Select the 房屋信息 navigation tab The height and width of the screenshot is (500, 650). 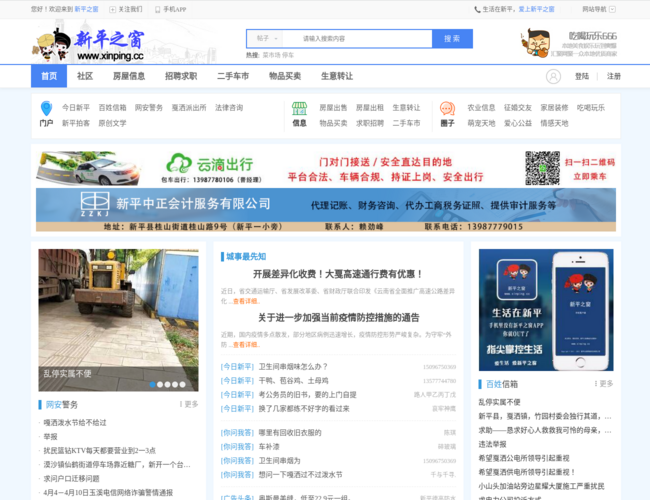128,76
